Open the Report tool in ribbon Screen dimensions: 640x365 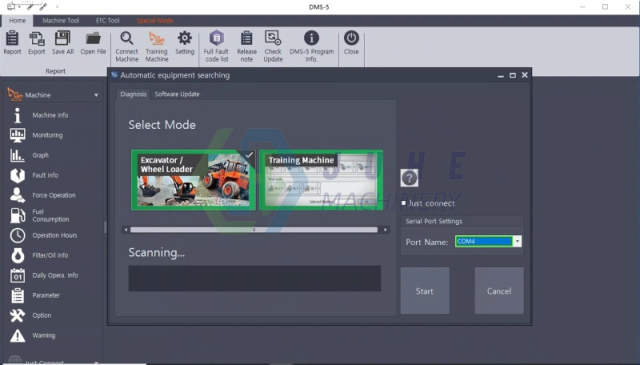click(x=12, y=43)
